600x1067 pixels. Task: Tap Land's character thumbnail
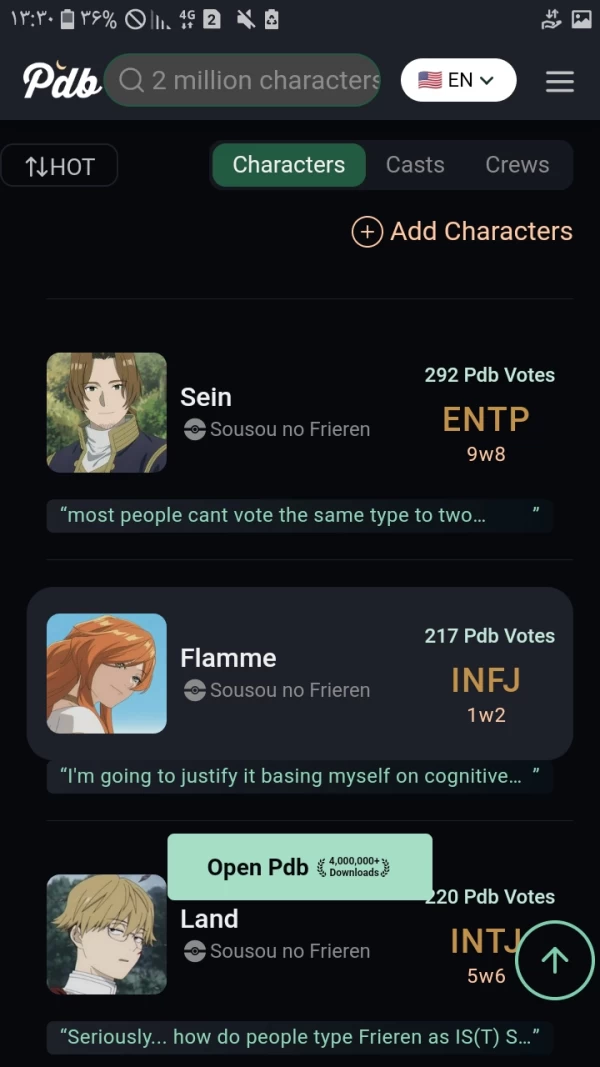click(106, 934)
